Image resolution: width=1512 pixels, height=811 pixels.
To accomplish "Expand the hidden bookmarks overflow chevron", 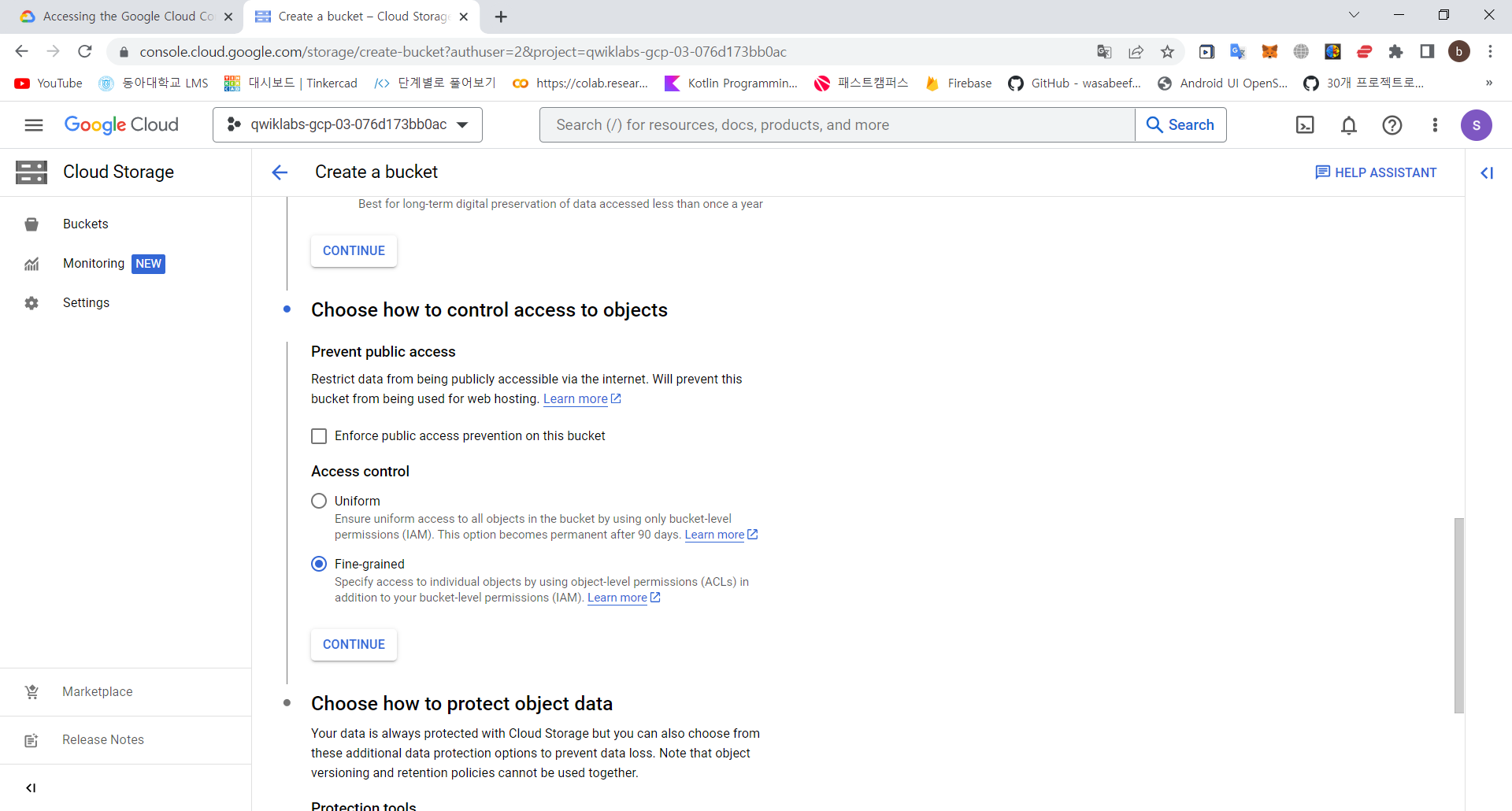I will pos(1488,83).
